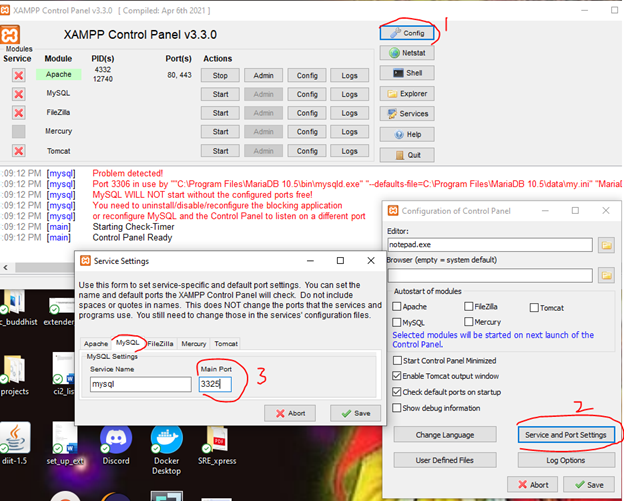View MySQL Logs
Image resolution: width=624 pixels, height=501 pixels.
click(x=349, y=94)
